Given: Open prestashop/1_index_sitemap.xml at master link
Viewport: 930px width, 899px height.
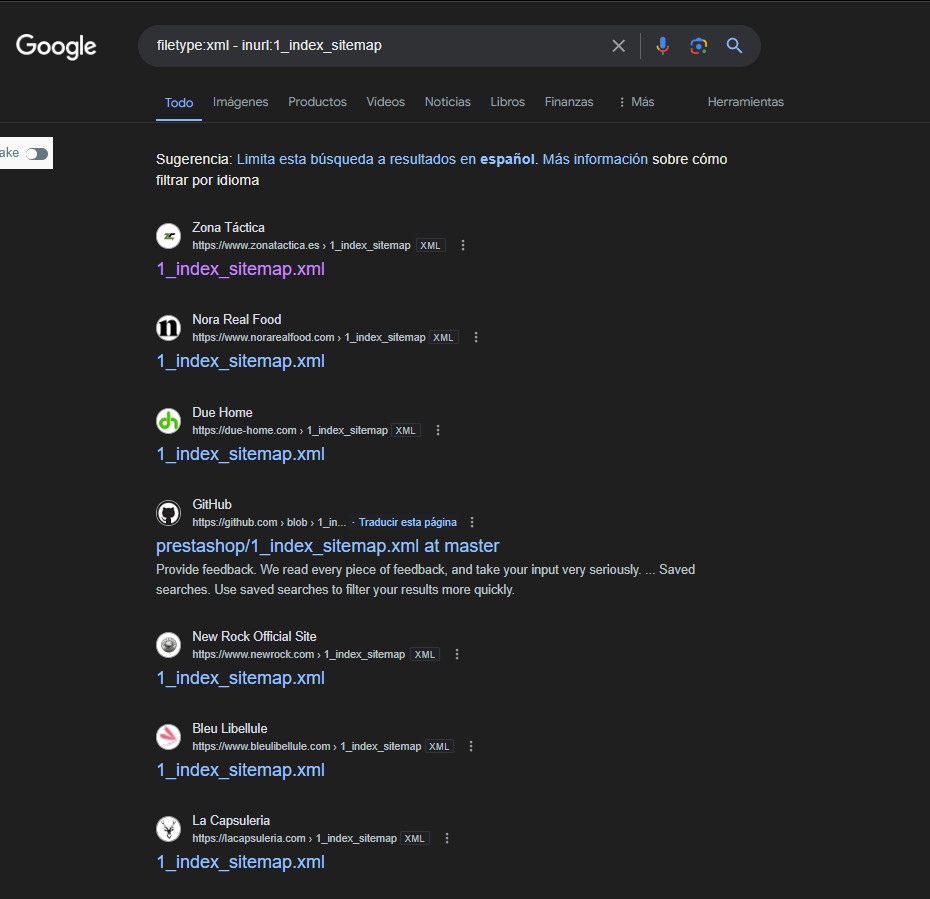Looking at the screenshot, I should coord(327,546).
